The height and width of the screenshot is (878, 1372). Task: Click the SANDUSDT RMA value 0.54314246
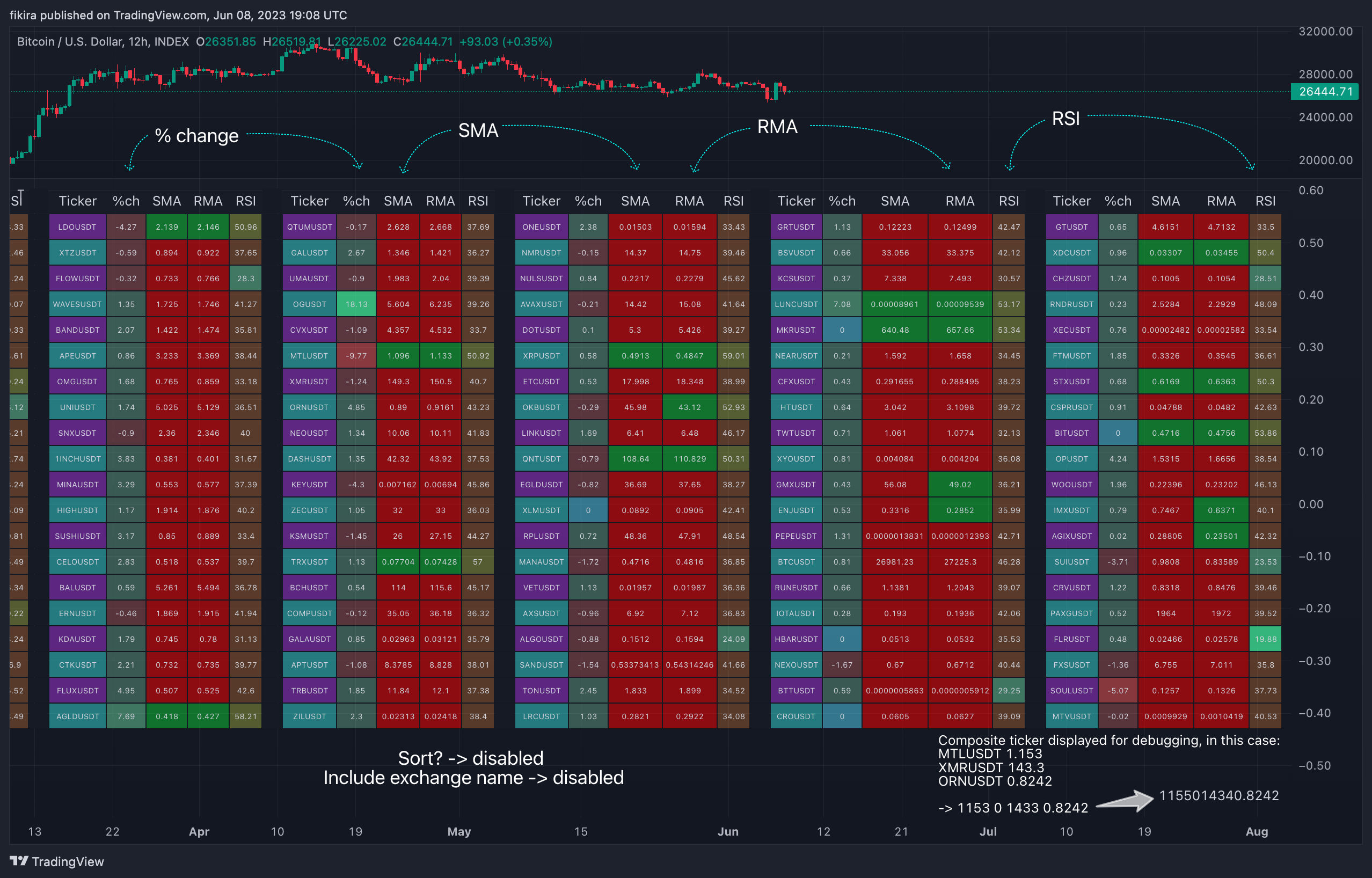tap(690, 665)
